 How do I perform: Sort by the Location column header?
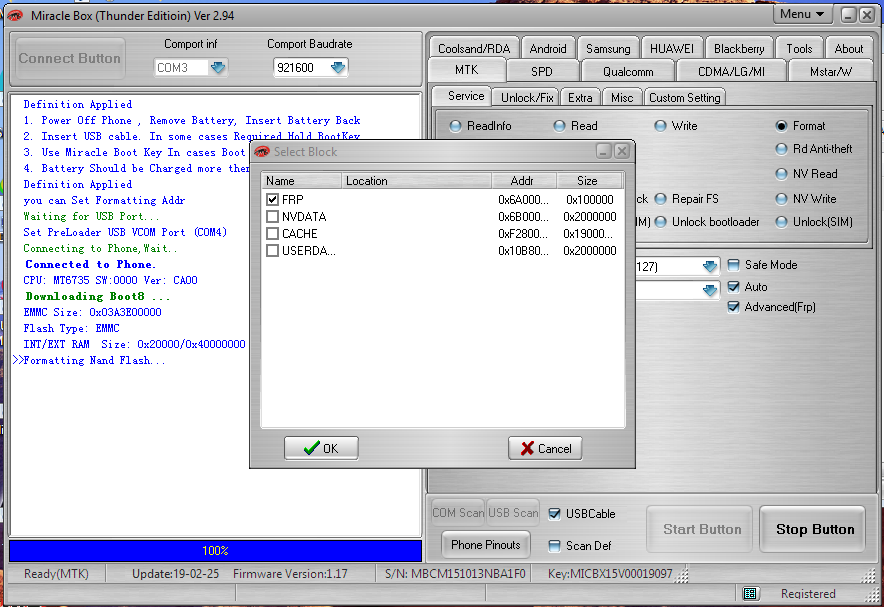point(416,181)
